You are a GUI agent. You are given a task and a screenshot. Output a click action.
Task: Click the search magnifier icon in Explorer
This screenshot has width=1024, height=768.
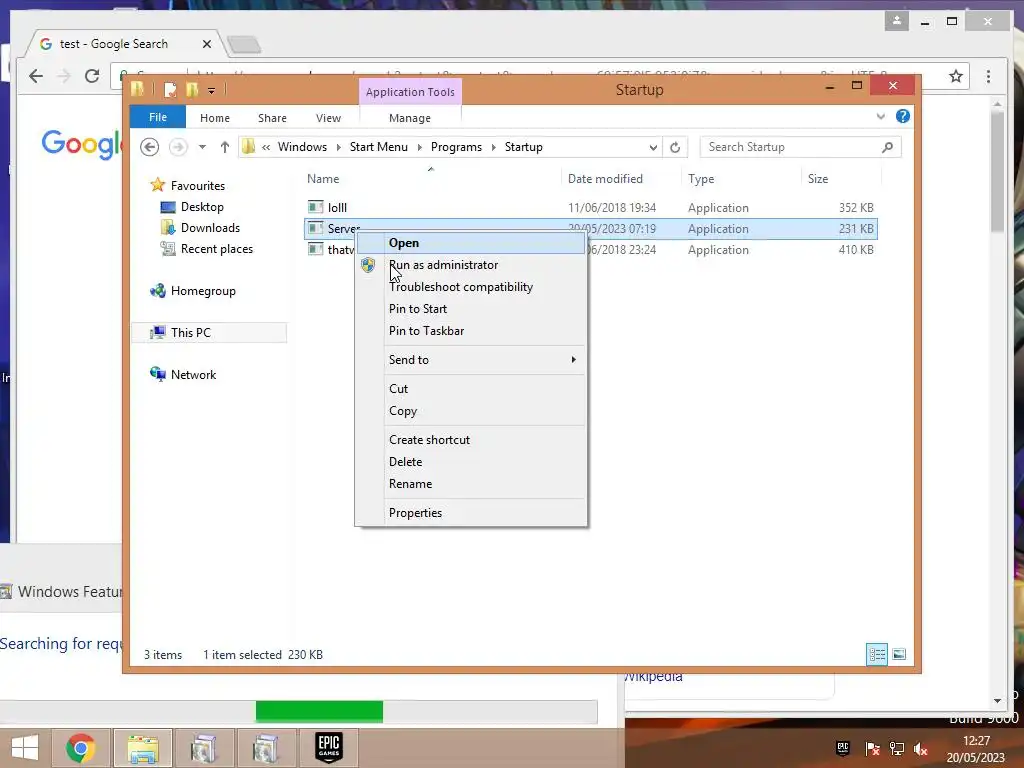point(888,147)
